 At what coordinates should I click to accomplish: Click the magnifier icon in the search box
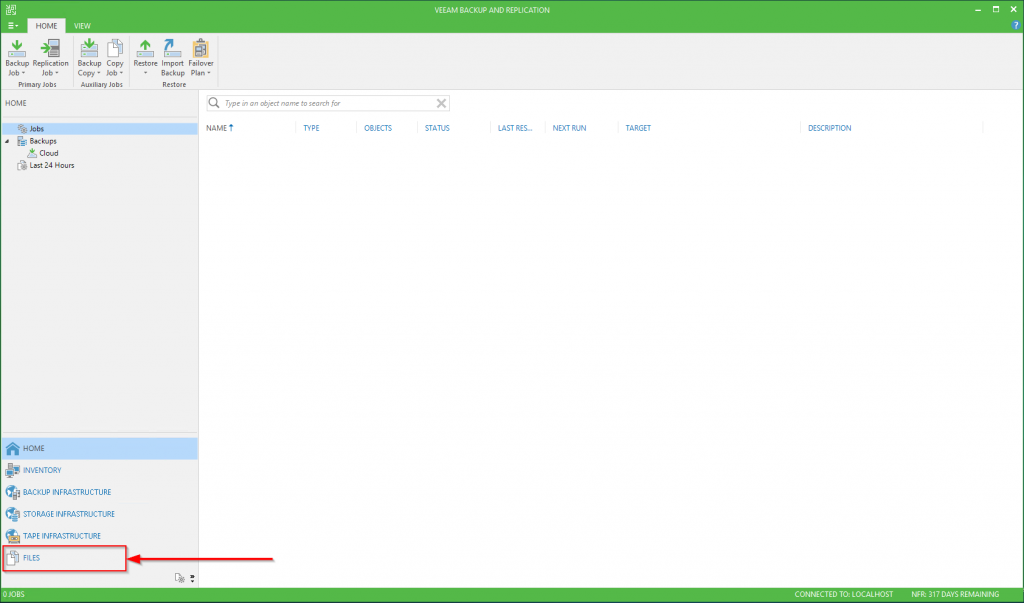point(214,103)
